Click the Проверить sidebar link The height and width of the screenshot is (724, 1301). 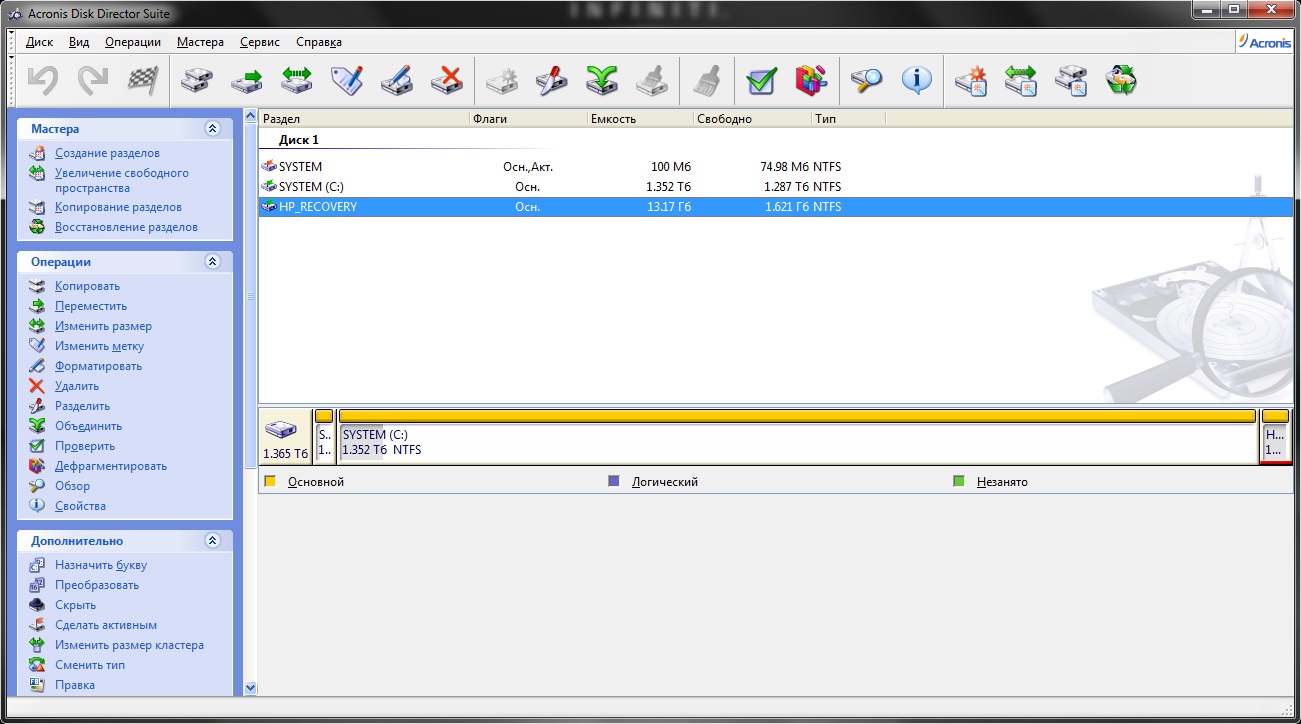click(x=85, y=446)
